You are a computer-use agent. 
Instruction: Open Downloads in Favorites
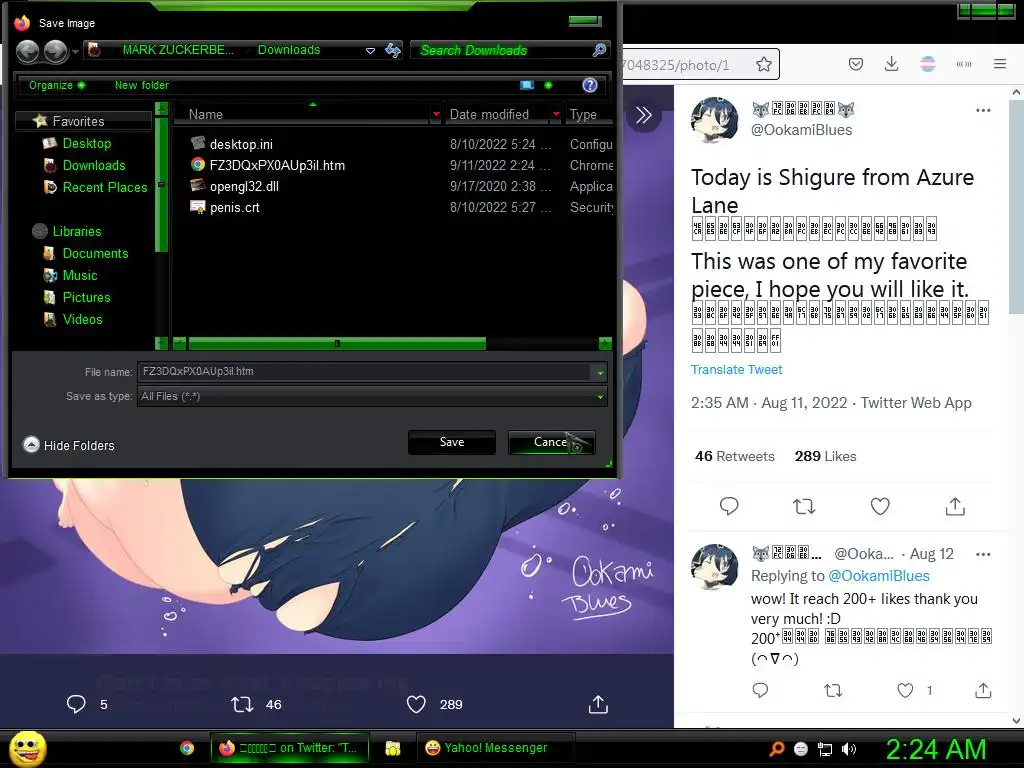[x=93, y=165]
